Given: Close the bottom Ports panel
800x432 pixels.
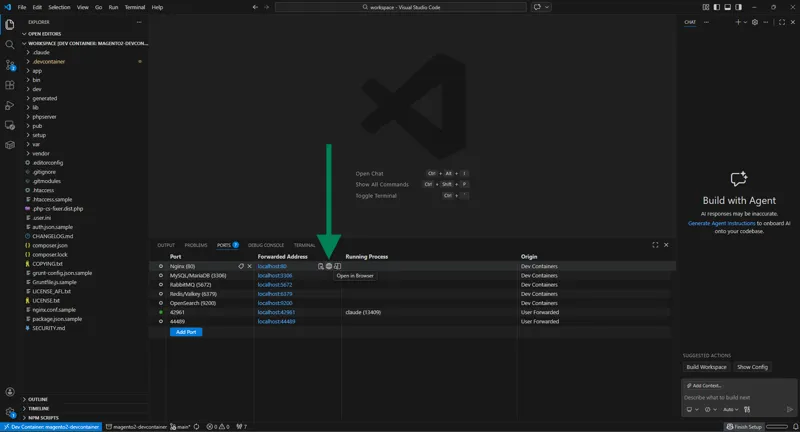Looking at the screenshot, I should pos(666,245).
